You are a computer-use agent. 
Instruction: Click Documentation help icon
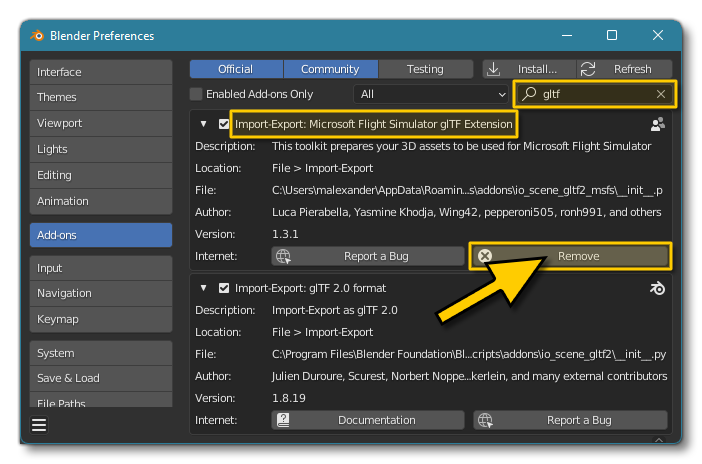click(283, 420)
